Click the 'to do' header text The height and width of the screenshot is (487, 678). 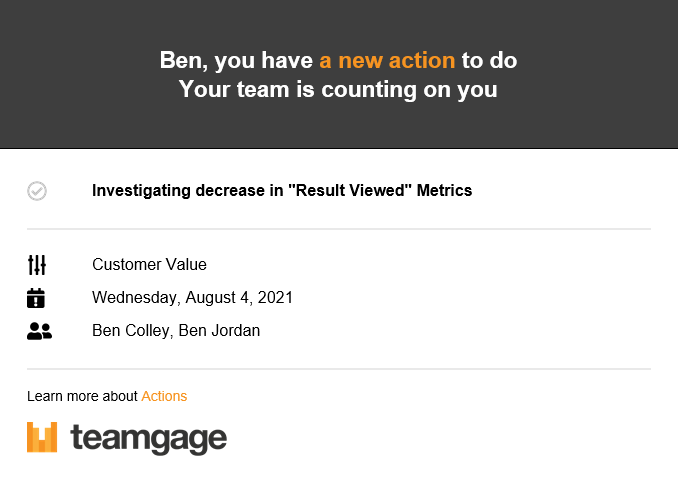[x=489, y=60]
